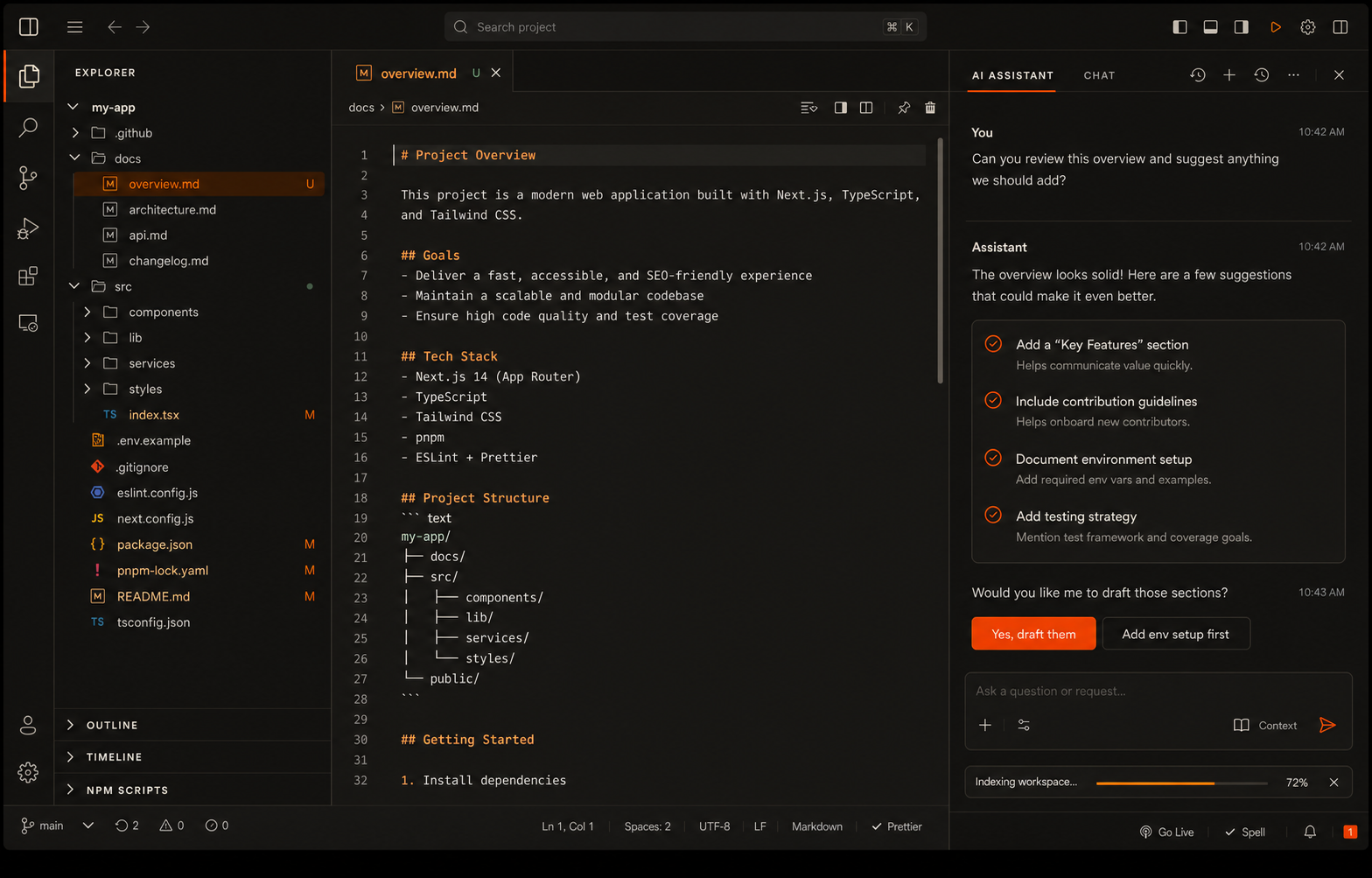Viewport: 1372px width, 878px height.
Task: Open Manage gear in activity bar
Action: [28, 772]
